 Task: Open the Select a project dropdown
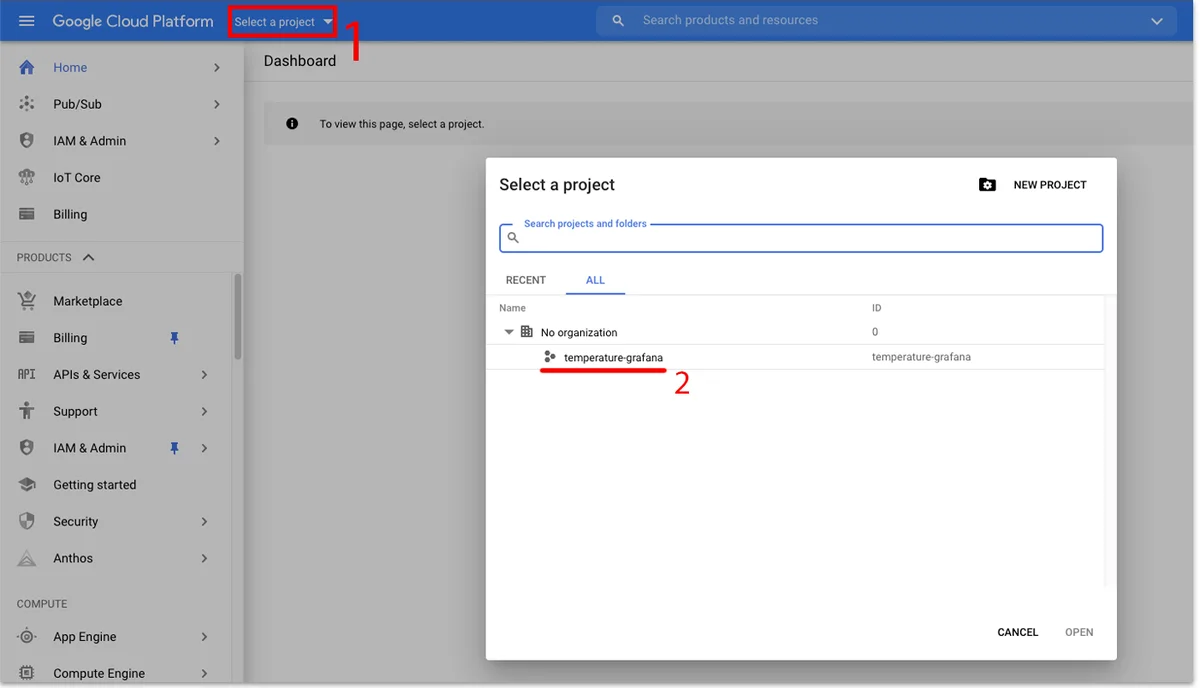[283, 22]
